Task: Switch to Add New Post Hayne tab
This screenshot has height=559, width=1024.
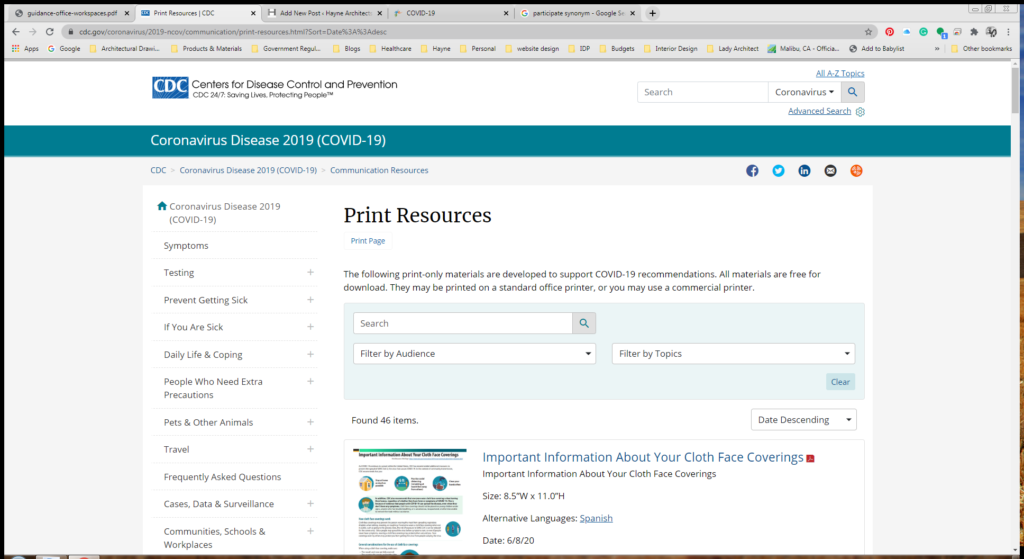Action: [x=325, y=13]
